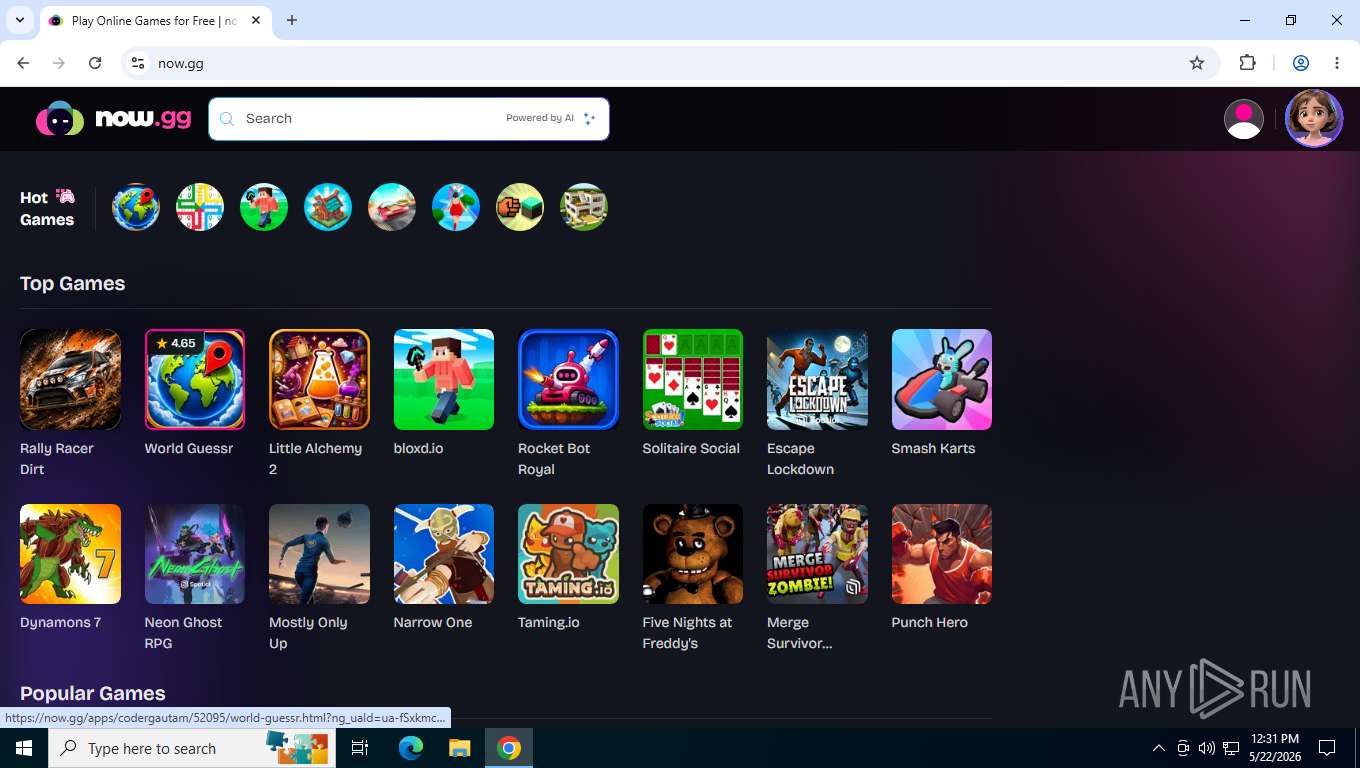Open the red dress runner hot game icon
This screenshot has width=1360, height=768.
pyautogui.click(x=456, y=207)
